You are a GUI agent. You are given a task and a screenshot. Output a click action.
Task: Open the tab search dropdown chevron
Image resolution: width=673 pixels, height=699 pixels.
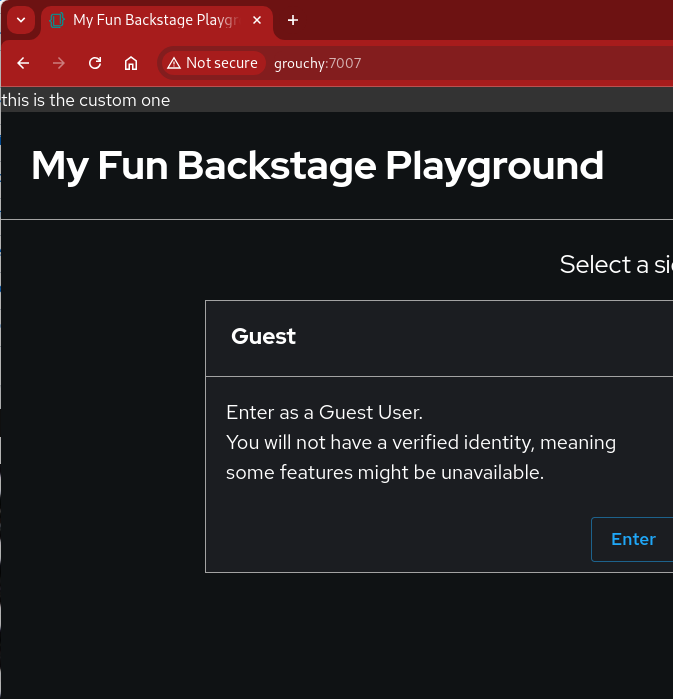click(x=21, y=20)
